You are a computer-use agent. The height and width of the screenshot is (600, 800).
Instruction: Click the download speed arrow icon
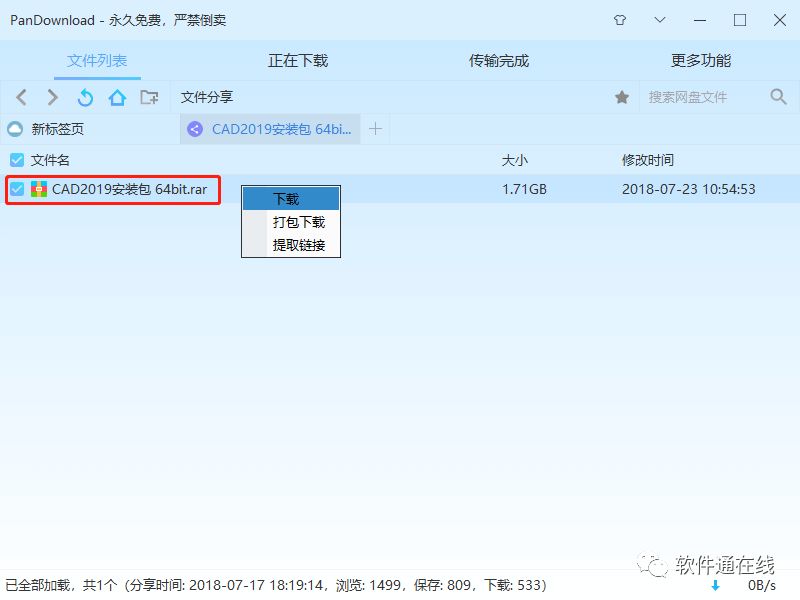click(x=715, y=585)
